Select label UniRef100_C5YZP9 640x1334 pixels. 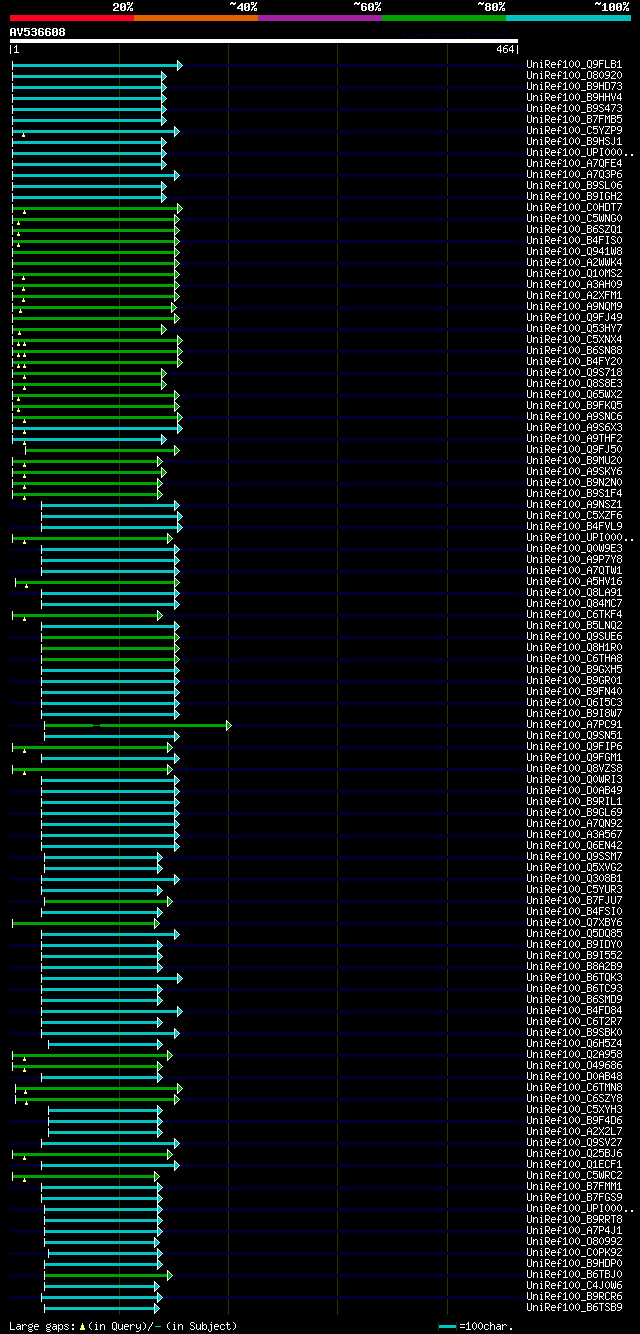click(x=575, y=130)
